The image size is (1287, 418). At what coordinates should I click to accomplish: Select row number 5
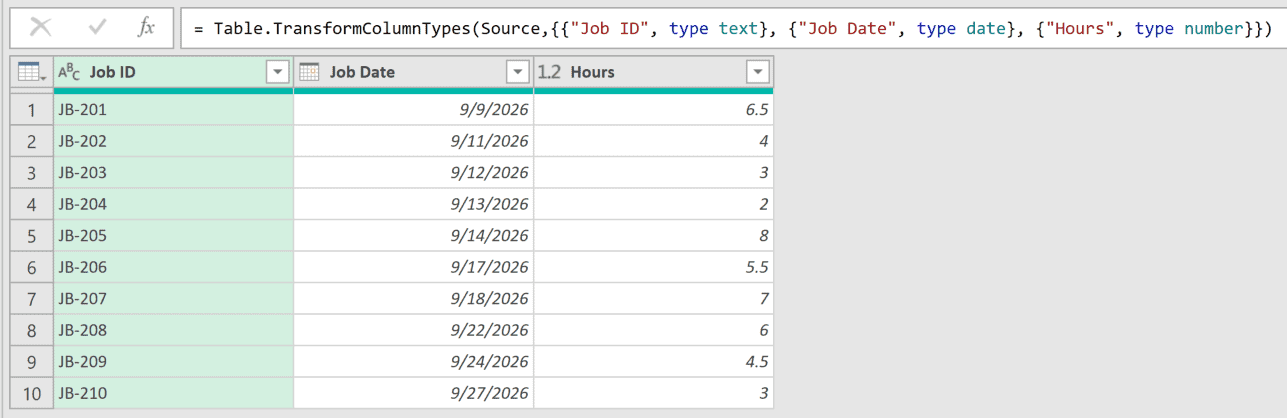click(32, 236)
